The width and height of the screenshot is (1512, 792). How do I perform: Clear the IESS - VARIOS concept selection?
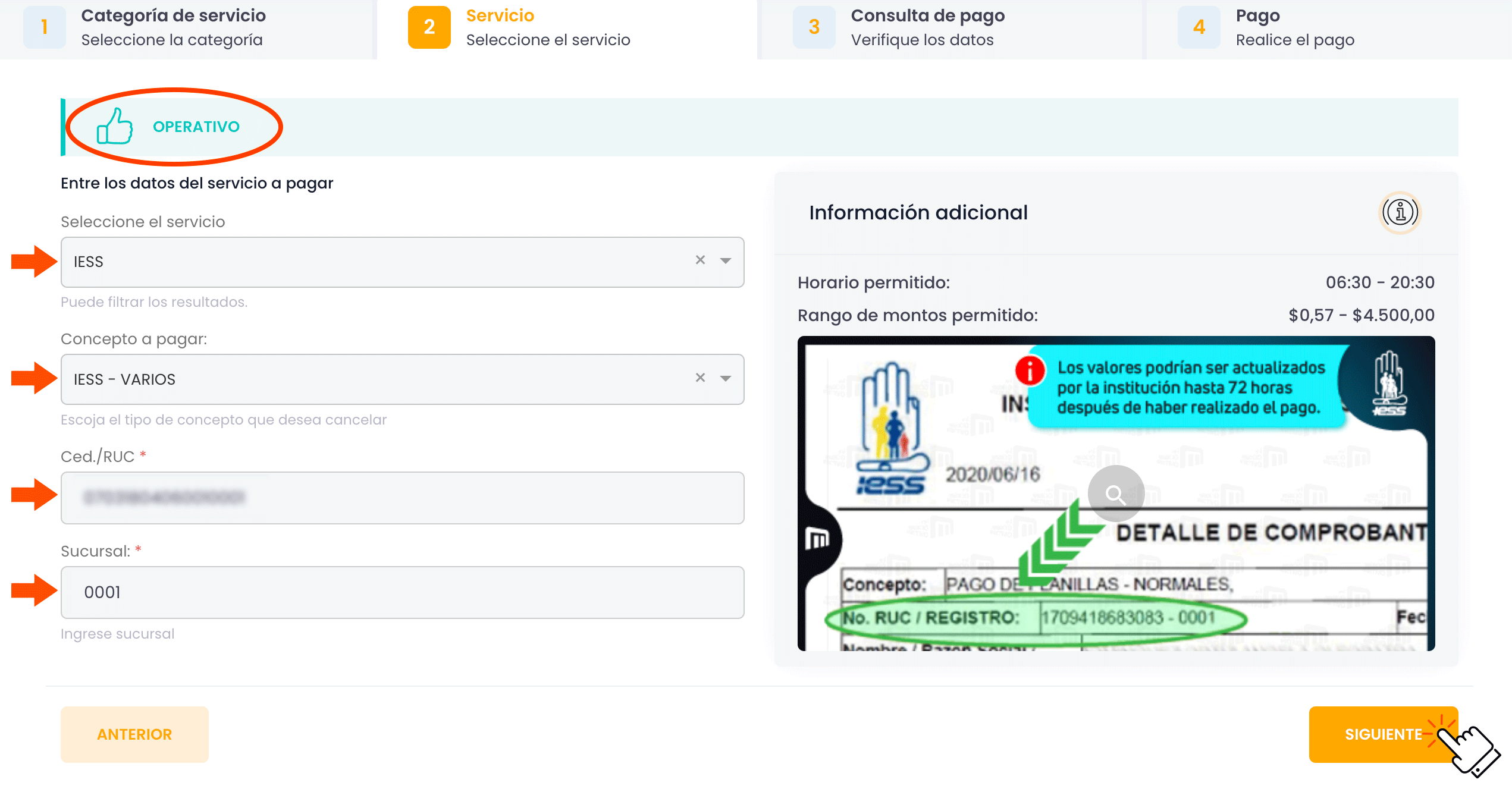point(700,378)
